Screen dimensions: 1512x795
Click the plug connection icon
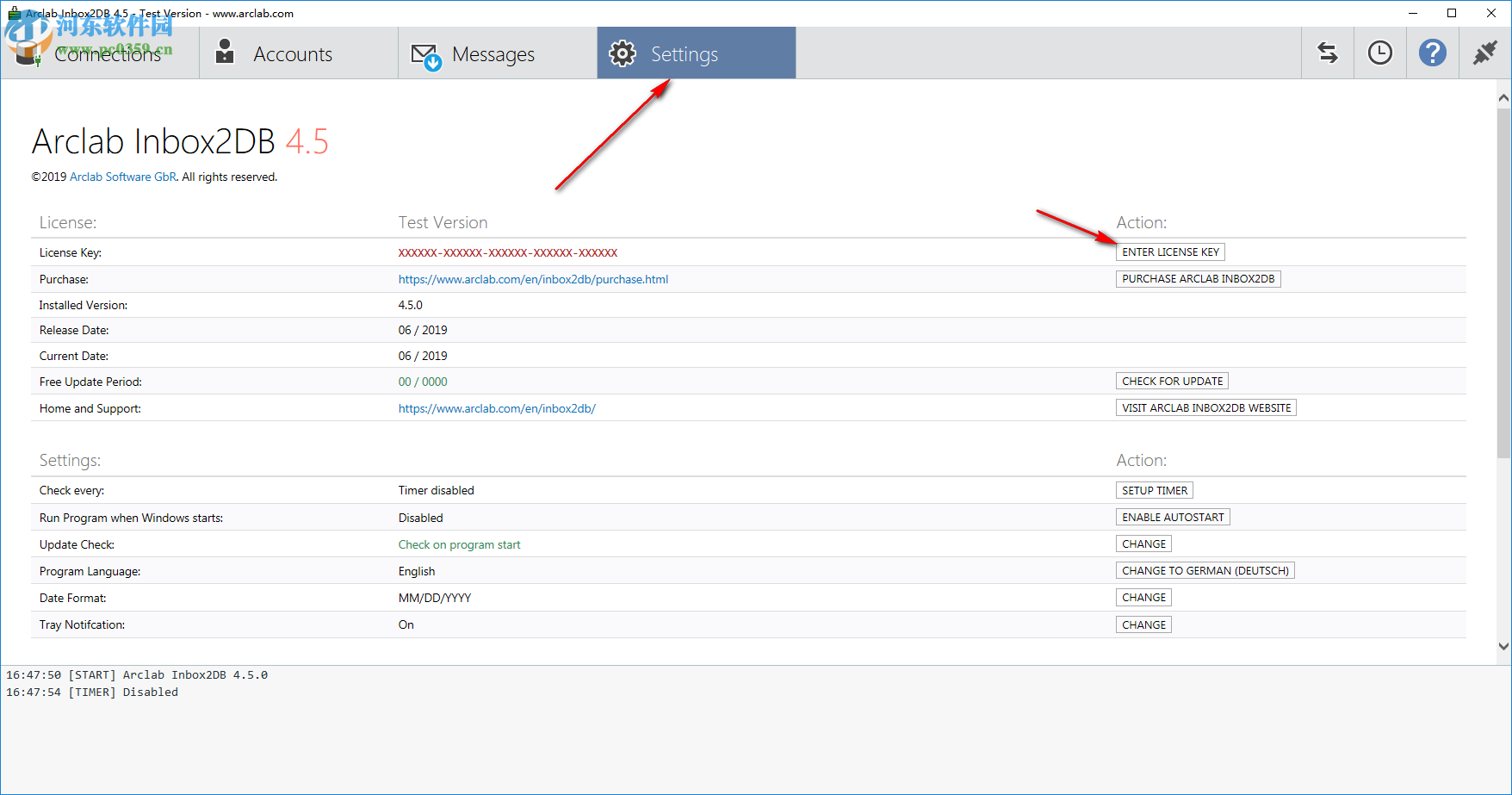(1485, 53)
